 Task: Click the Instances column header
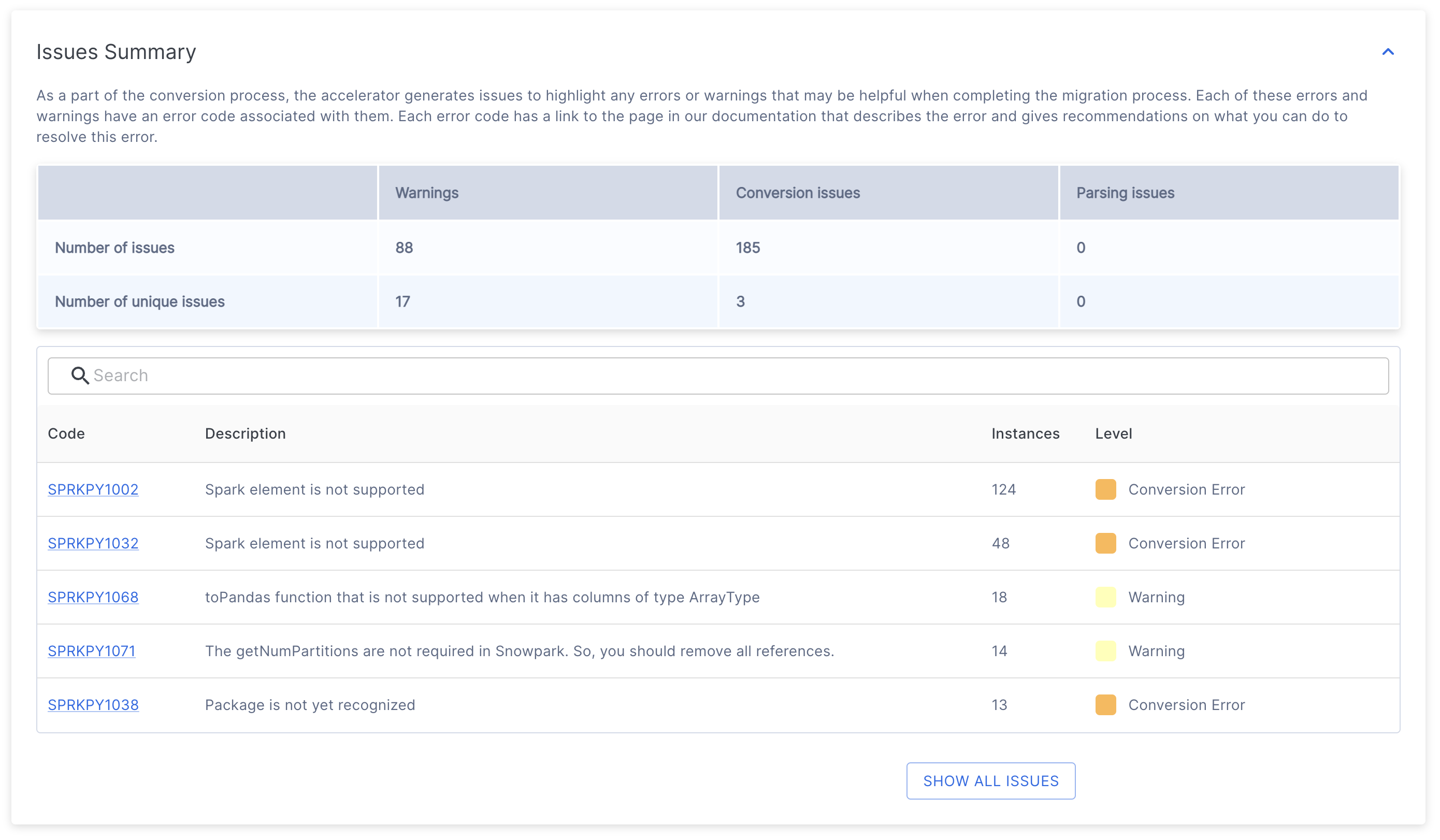[1025, 433]
